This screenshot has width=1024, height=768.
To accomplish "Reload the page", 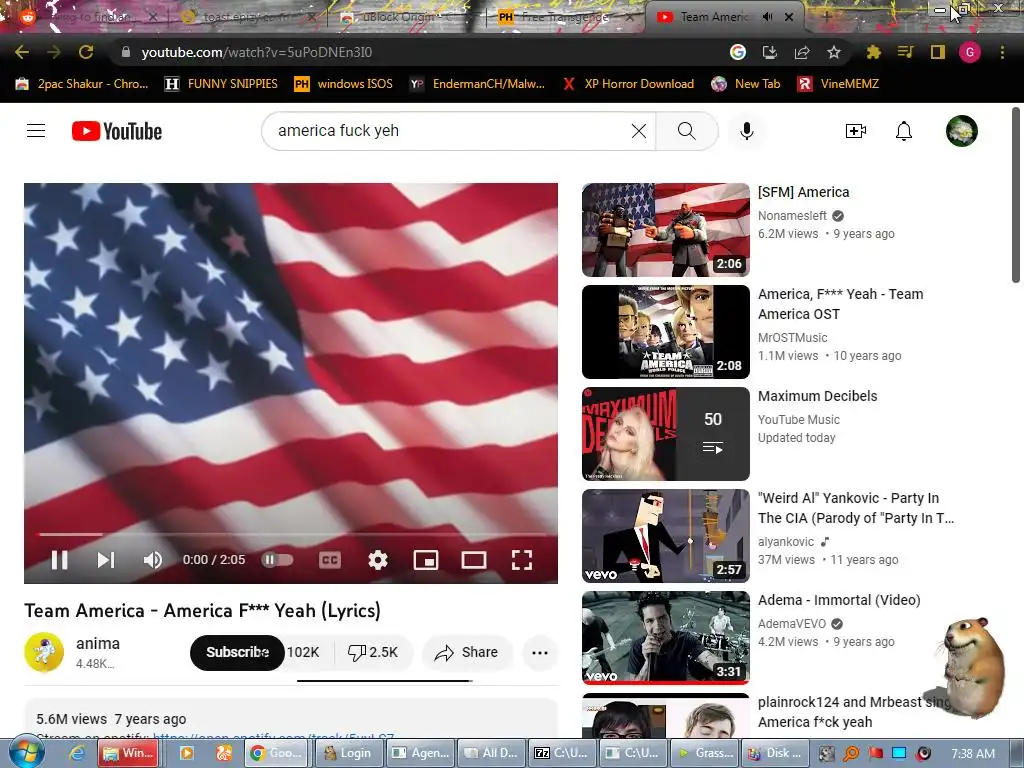I will click(86, 52).
